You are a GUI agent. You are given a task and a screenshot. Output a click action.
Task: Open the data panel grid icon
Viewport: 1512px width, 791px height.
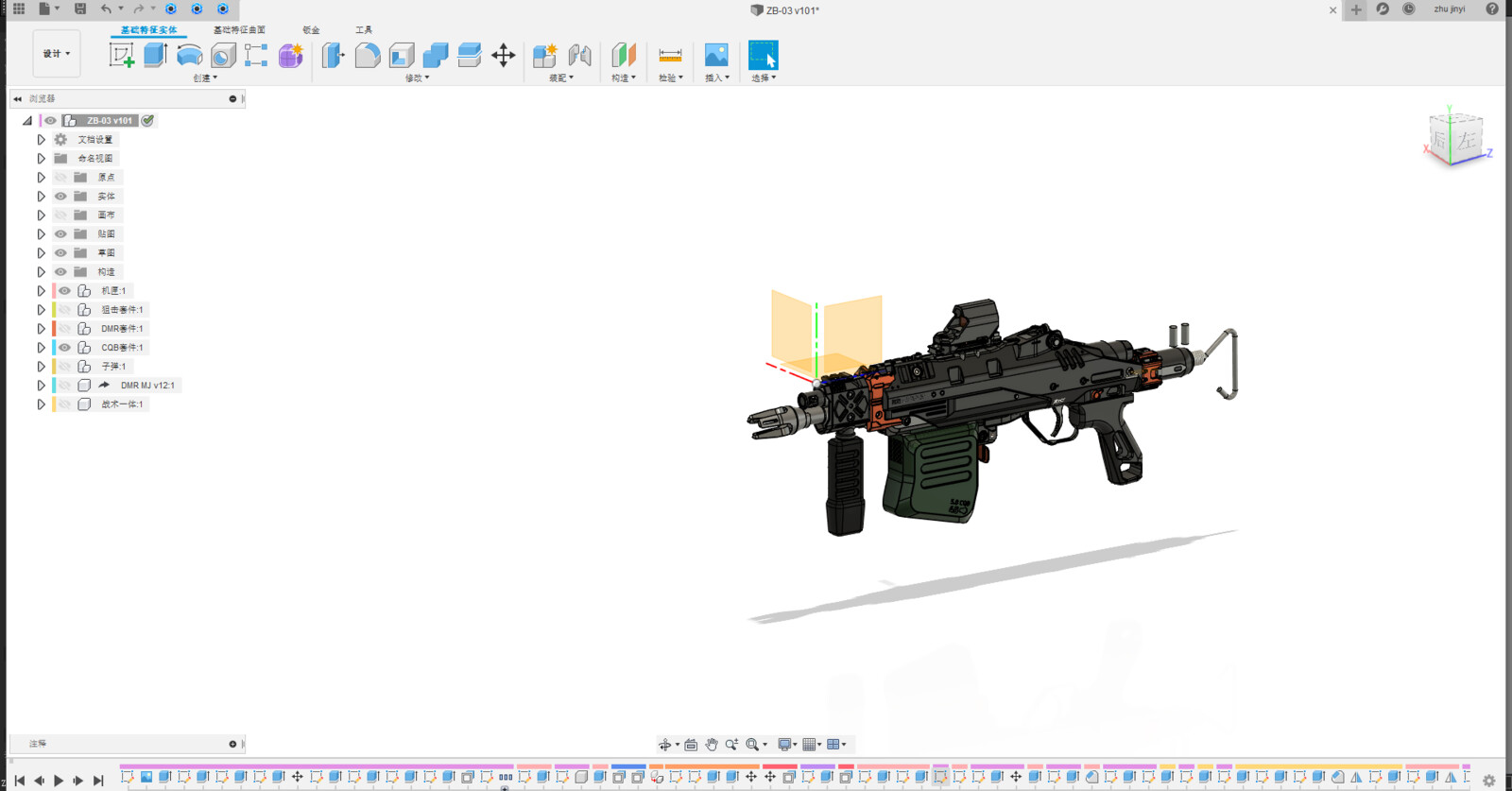[x=18, y=9]
